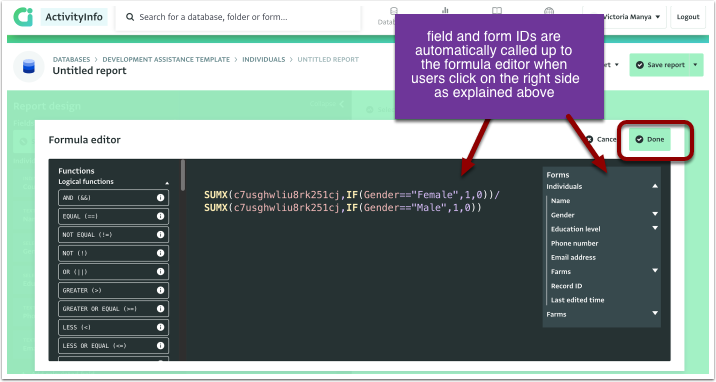Open the Victoria Manya user menu
This screenshot has width=716, height=382.
[632, 17]
